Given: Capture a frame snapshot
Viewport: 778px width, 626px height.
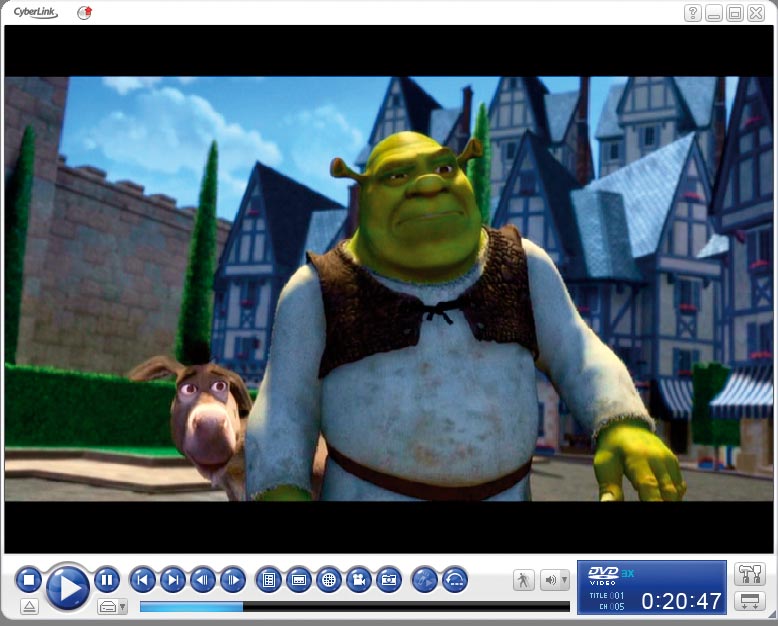Looking at the screenshot, I should [389, 579].
